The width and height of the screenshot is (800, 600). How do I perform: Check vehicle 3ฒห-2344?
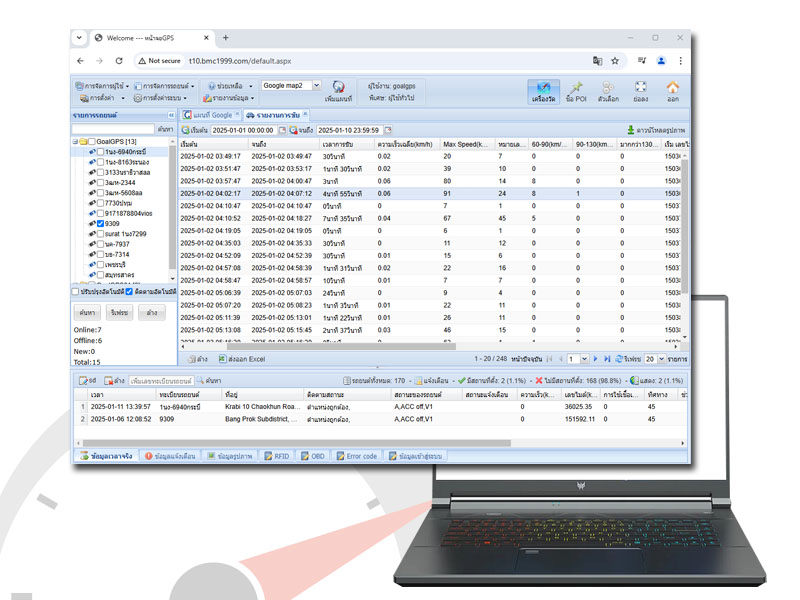click(x=101, y=182)
